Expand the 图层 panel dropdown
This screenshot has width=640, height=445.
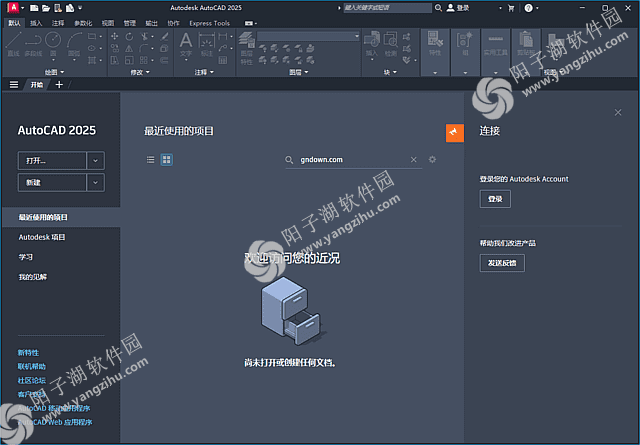(299, 72)
